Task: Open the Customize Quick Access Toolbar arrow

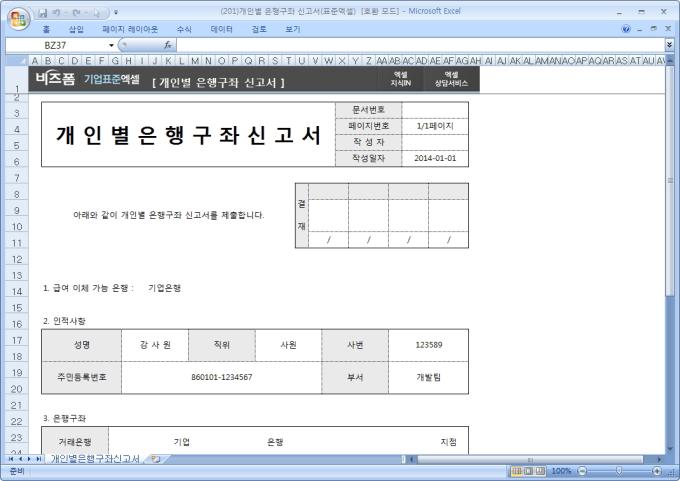Action: tap(116, 13)
